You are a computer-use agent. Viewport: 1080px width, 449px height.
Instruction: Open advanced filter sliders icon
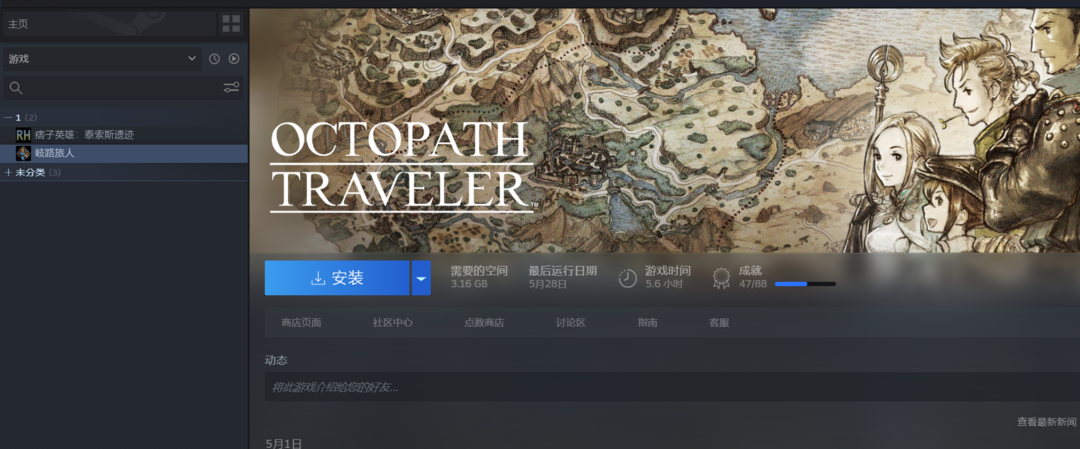(231, 87)
